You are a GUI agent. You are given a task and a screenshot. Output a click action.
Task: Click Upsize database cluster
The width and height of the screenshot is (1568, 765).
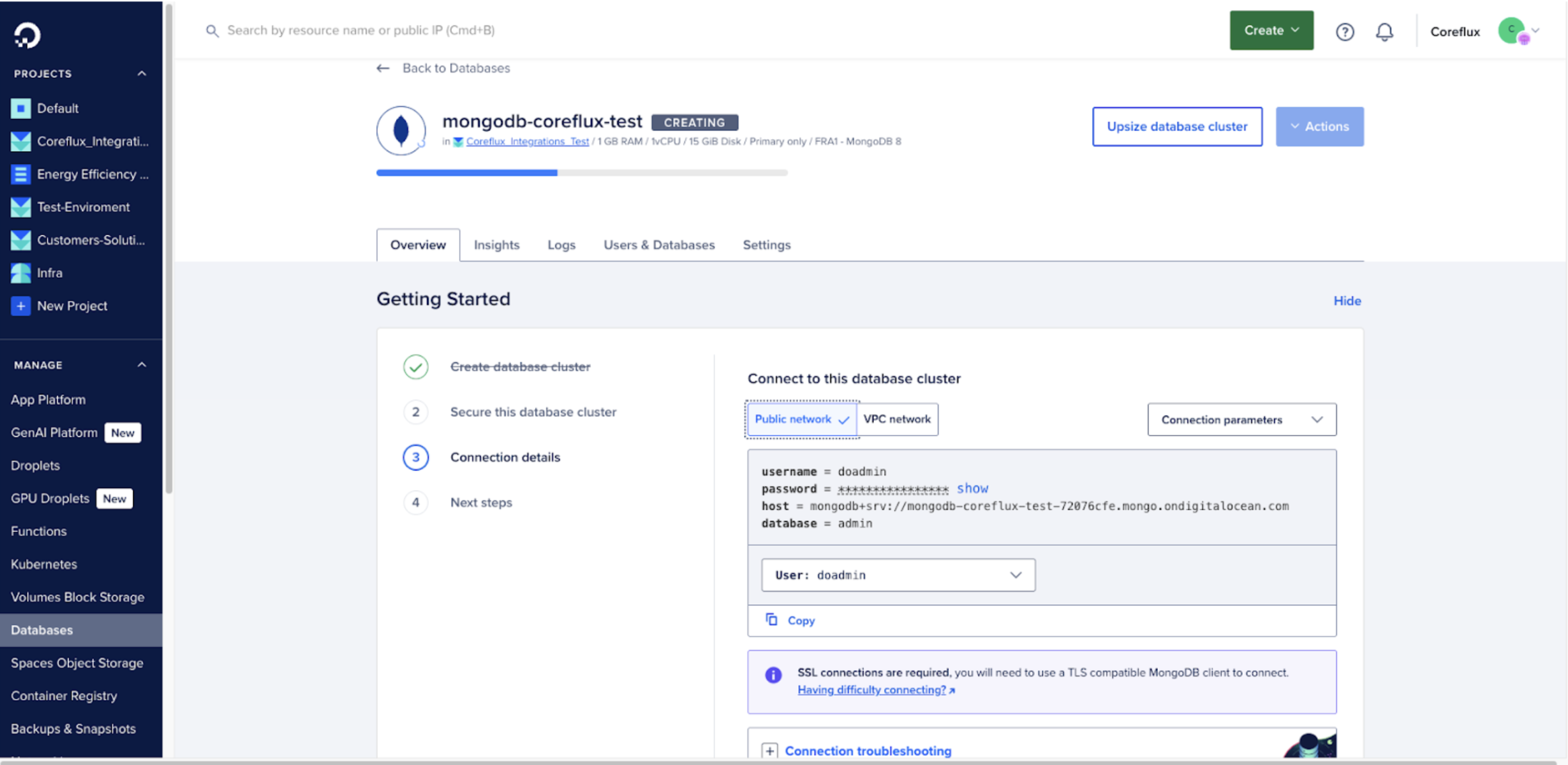pyautogui.click(x=1177, y=126)
